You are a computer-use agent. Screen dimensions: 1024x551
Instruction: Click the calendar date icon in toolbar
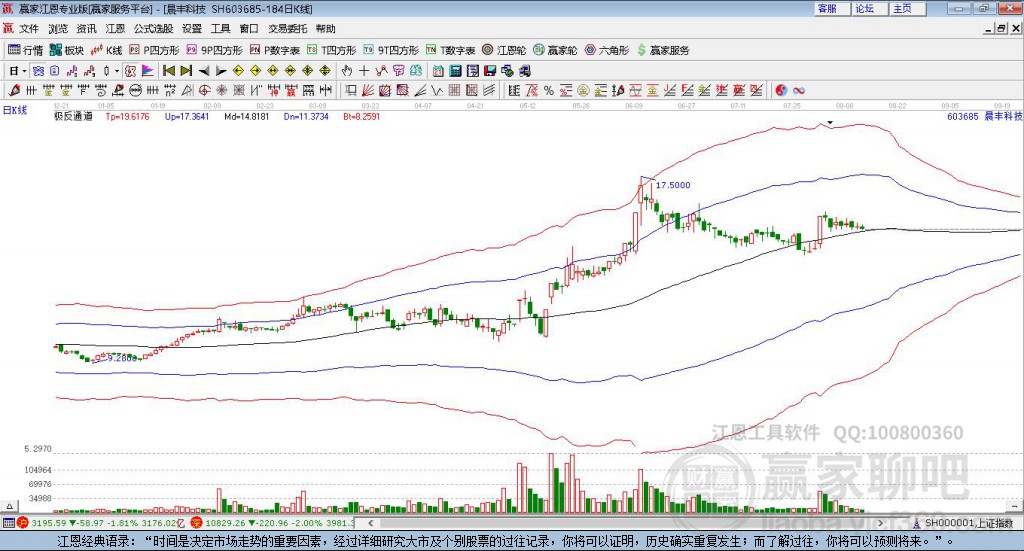coord(438,71)
